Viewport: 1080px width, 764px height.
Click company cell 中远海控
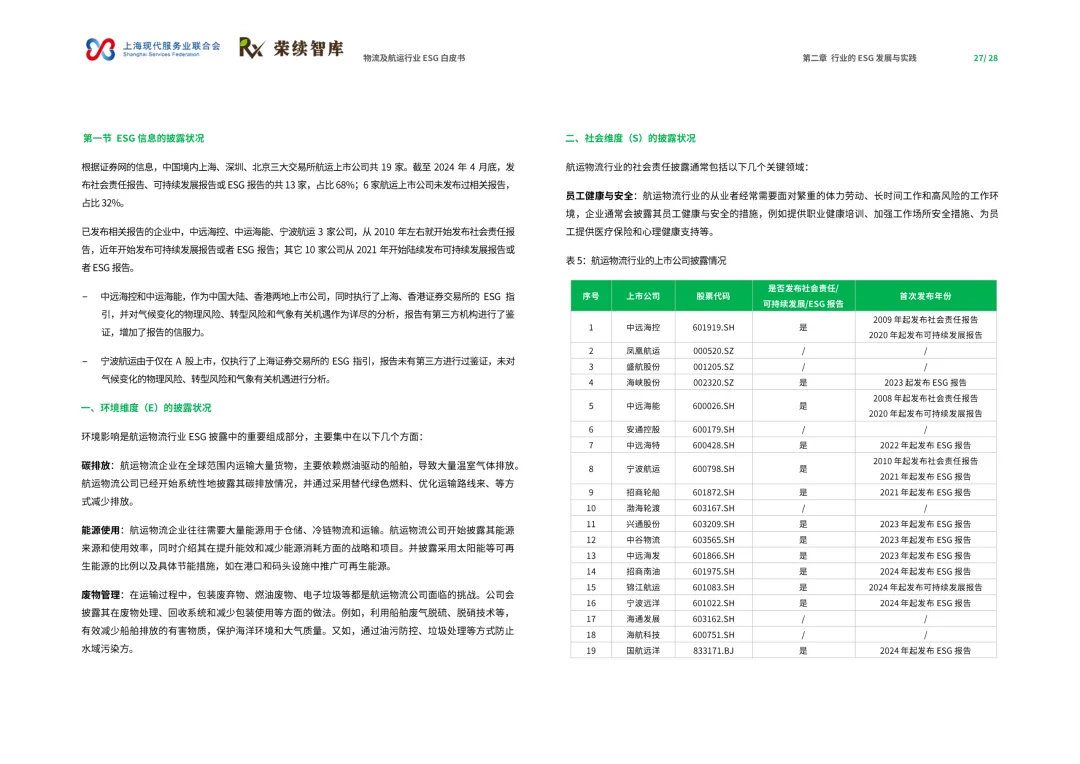coord(643,328)
